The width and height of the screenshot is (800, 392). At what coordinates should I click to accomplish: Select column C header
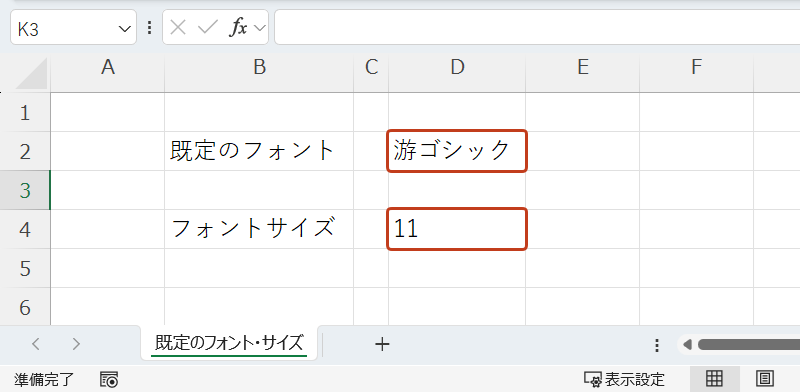click(x=371, y=67)
